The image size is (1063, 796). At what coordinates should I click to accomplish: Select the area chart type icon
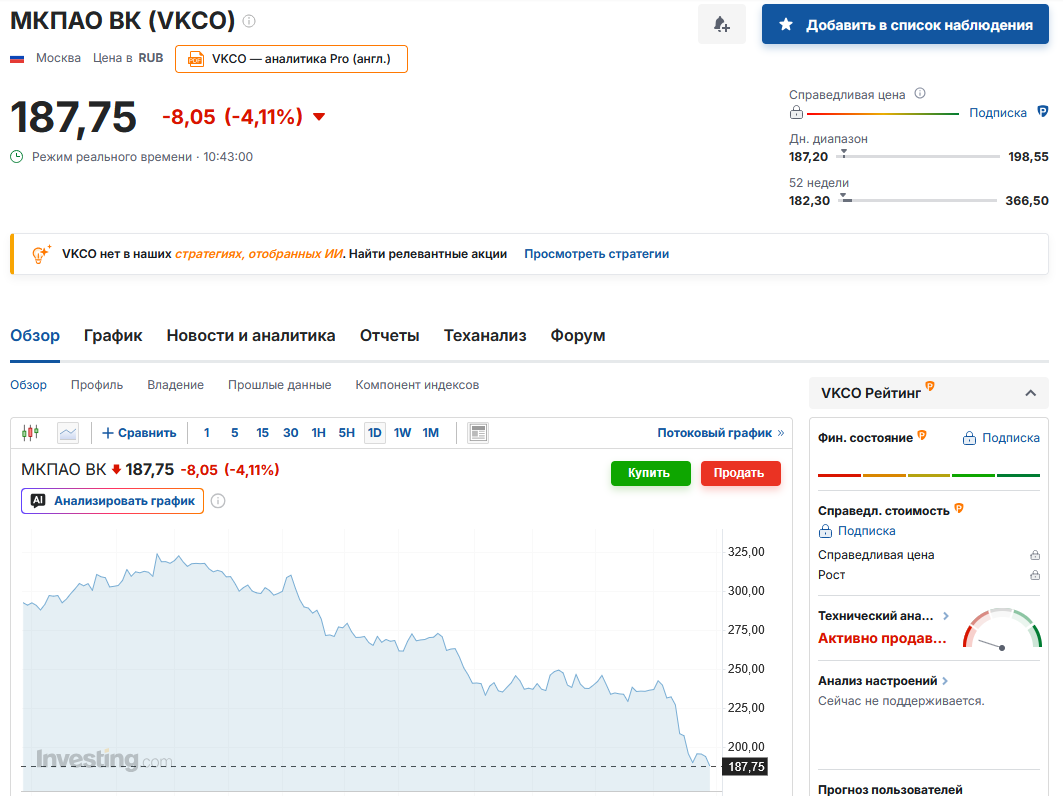click(x=68, y=433)
